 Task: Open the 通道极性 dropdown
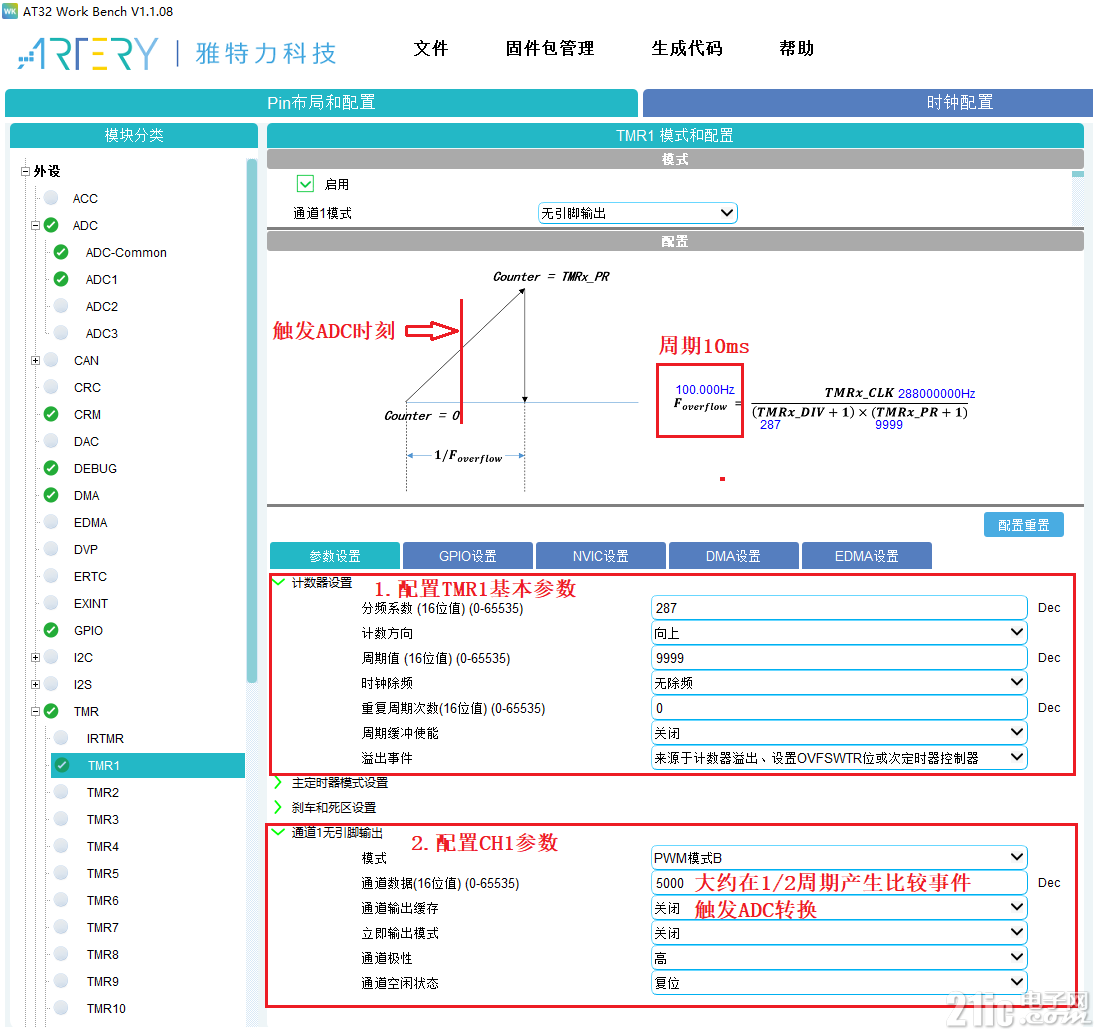[839, 958]
